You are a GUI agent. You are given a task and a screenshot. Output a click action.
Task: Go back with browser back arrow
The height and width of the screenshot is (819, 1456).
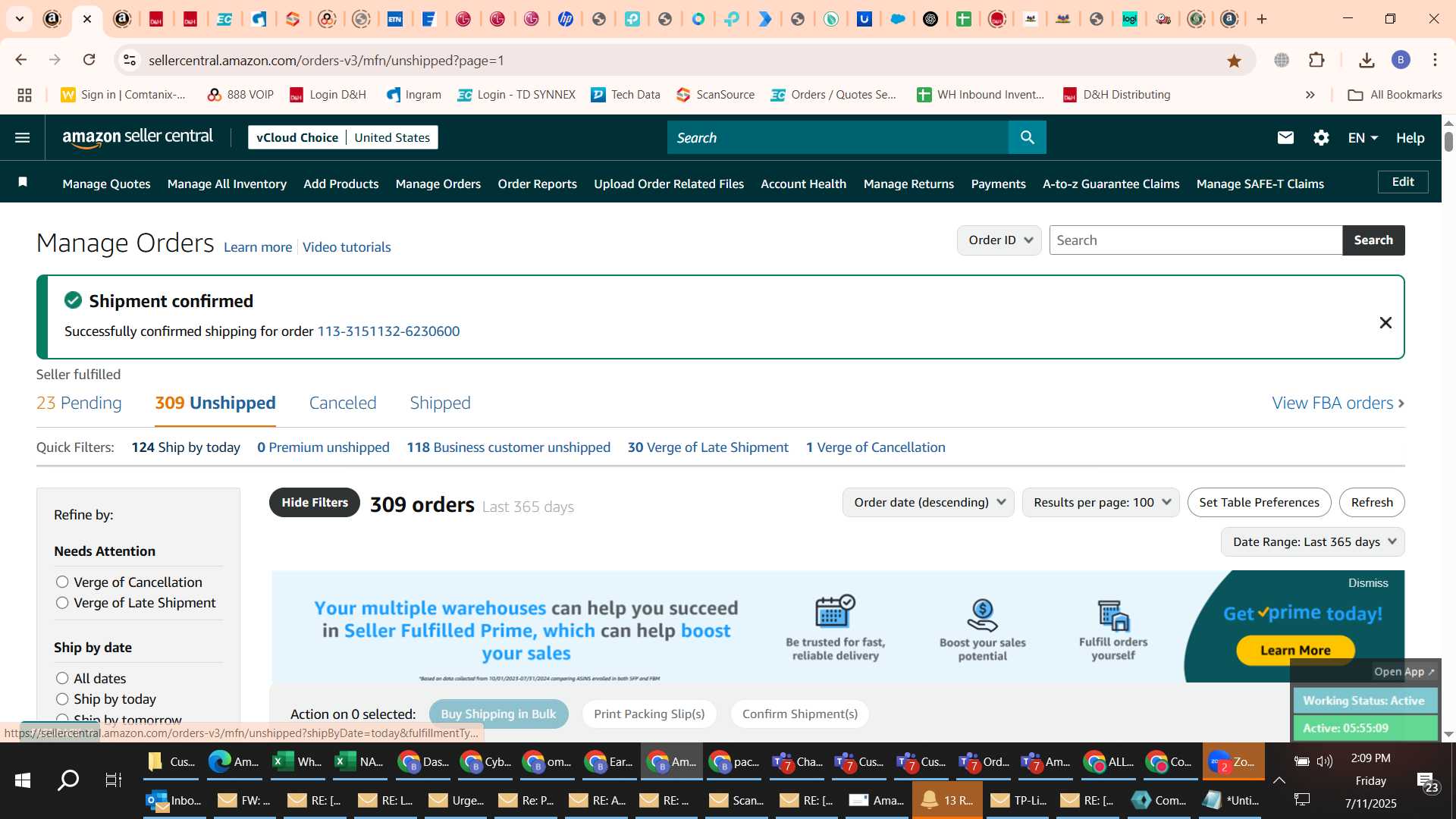(21, 60)
